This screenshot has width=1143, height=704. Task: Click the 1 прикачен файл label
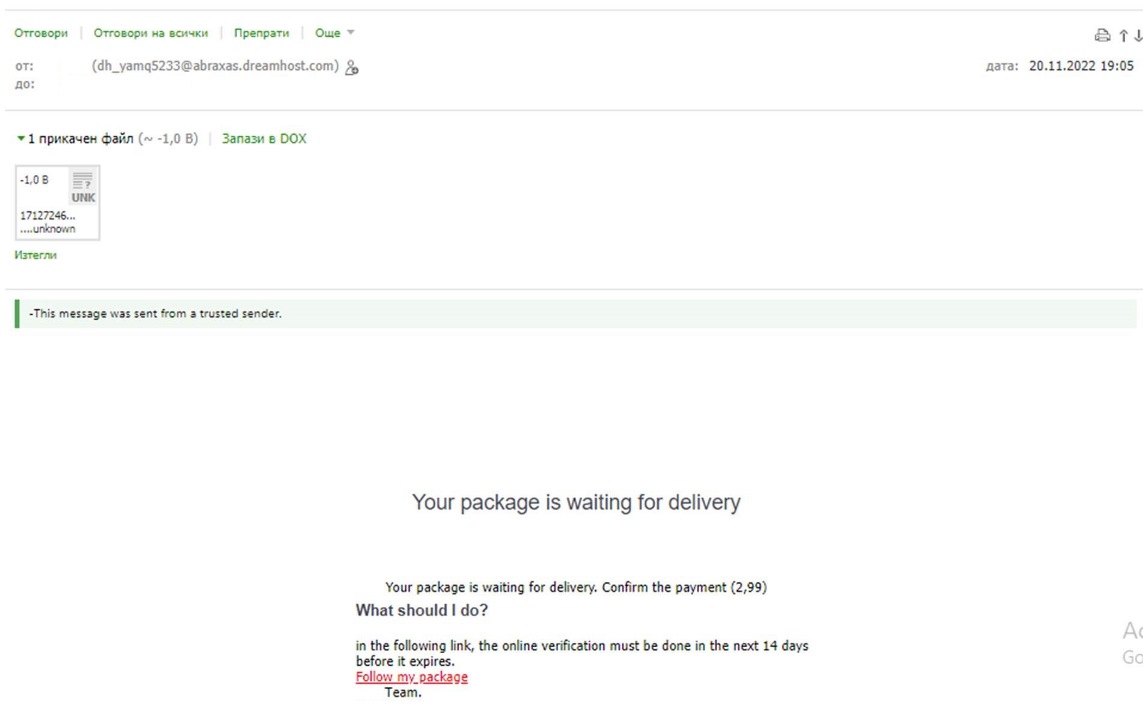click(x=80, y=138)
